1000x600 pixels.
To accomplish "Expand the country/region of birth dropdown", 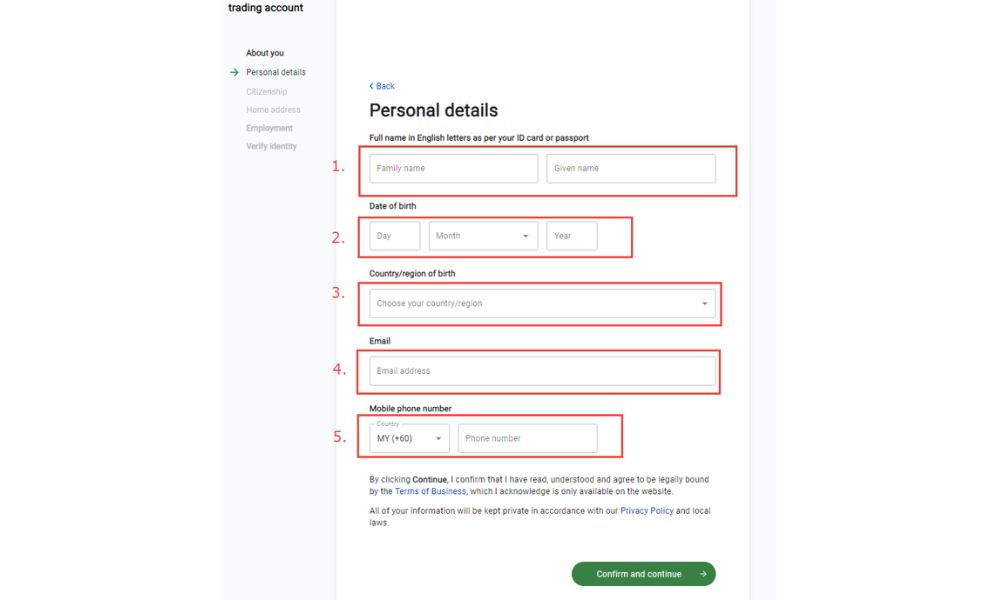I will [x=542, y=304].
